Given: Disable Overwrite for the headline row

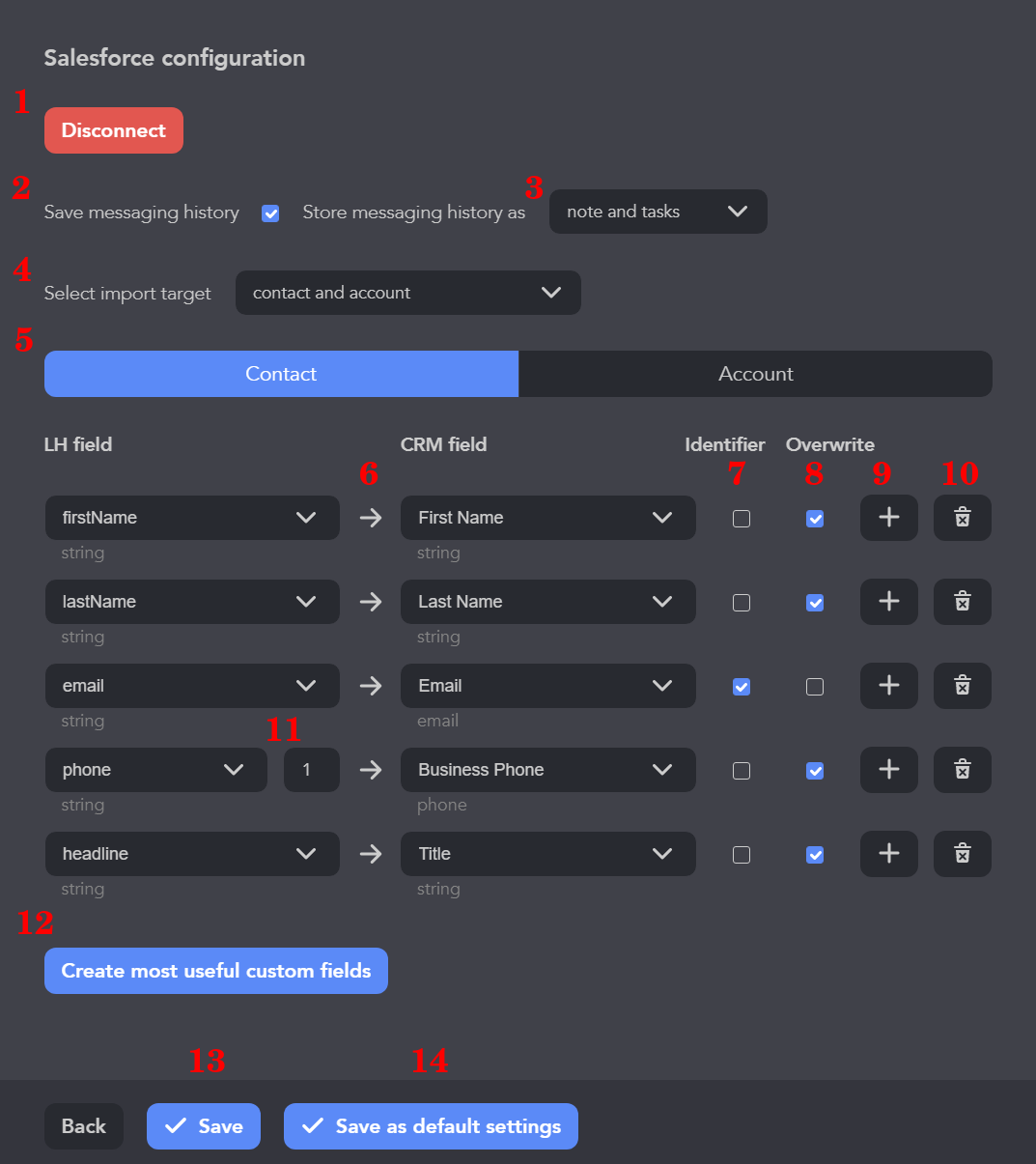Looking at the screenshot, I should point(815,855).
